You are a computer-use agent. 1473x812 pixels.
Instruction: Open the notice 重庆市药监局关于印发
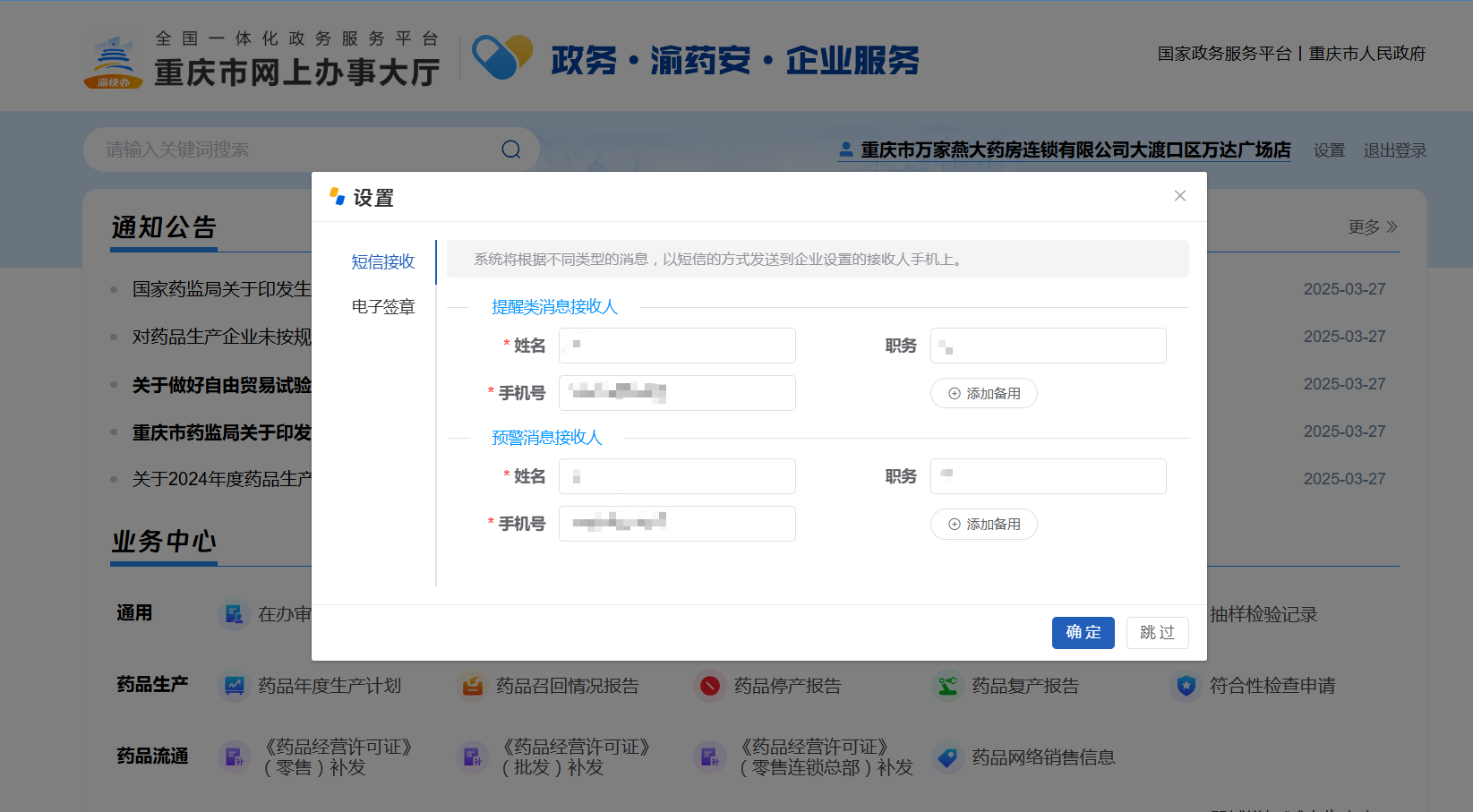point(221,432)
